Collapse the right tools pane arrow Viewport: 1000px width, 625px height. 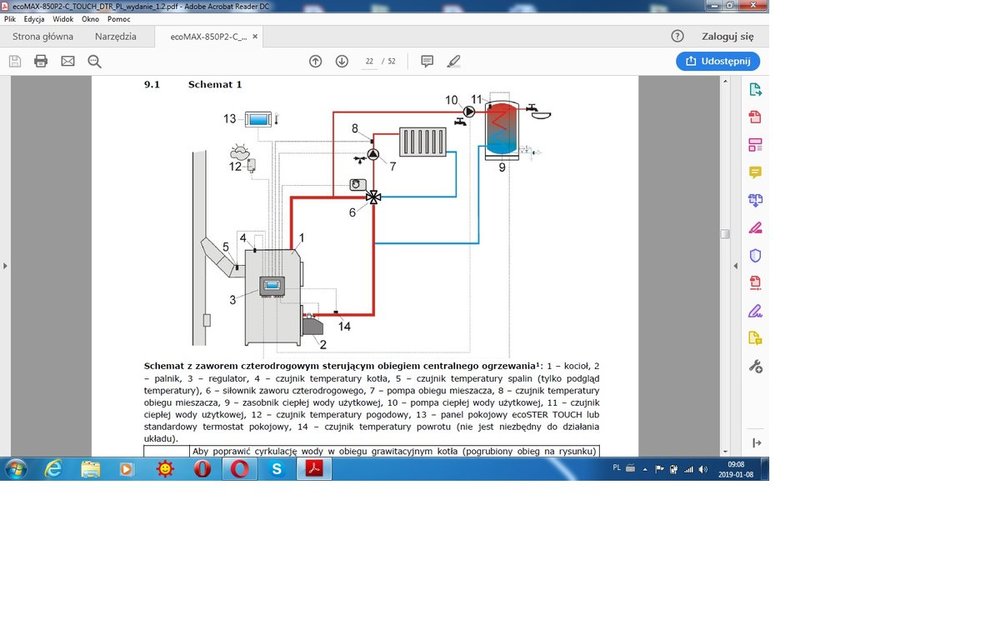click(x=737, y=266)
